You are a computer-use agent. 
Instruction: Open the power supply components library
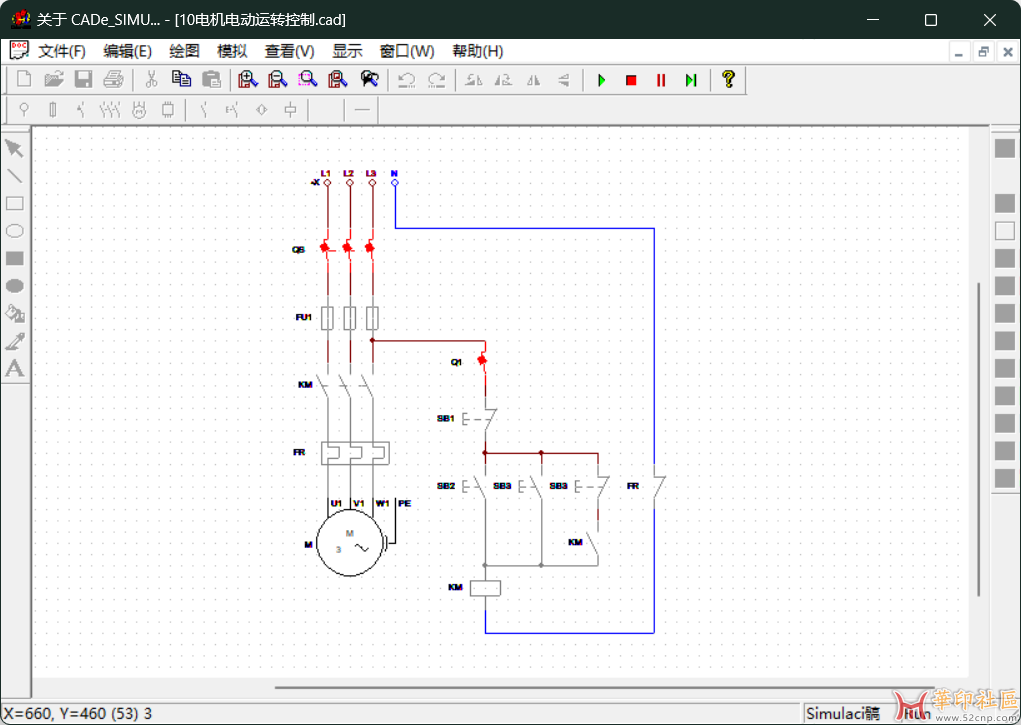coord(24,109)
